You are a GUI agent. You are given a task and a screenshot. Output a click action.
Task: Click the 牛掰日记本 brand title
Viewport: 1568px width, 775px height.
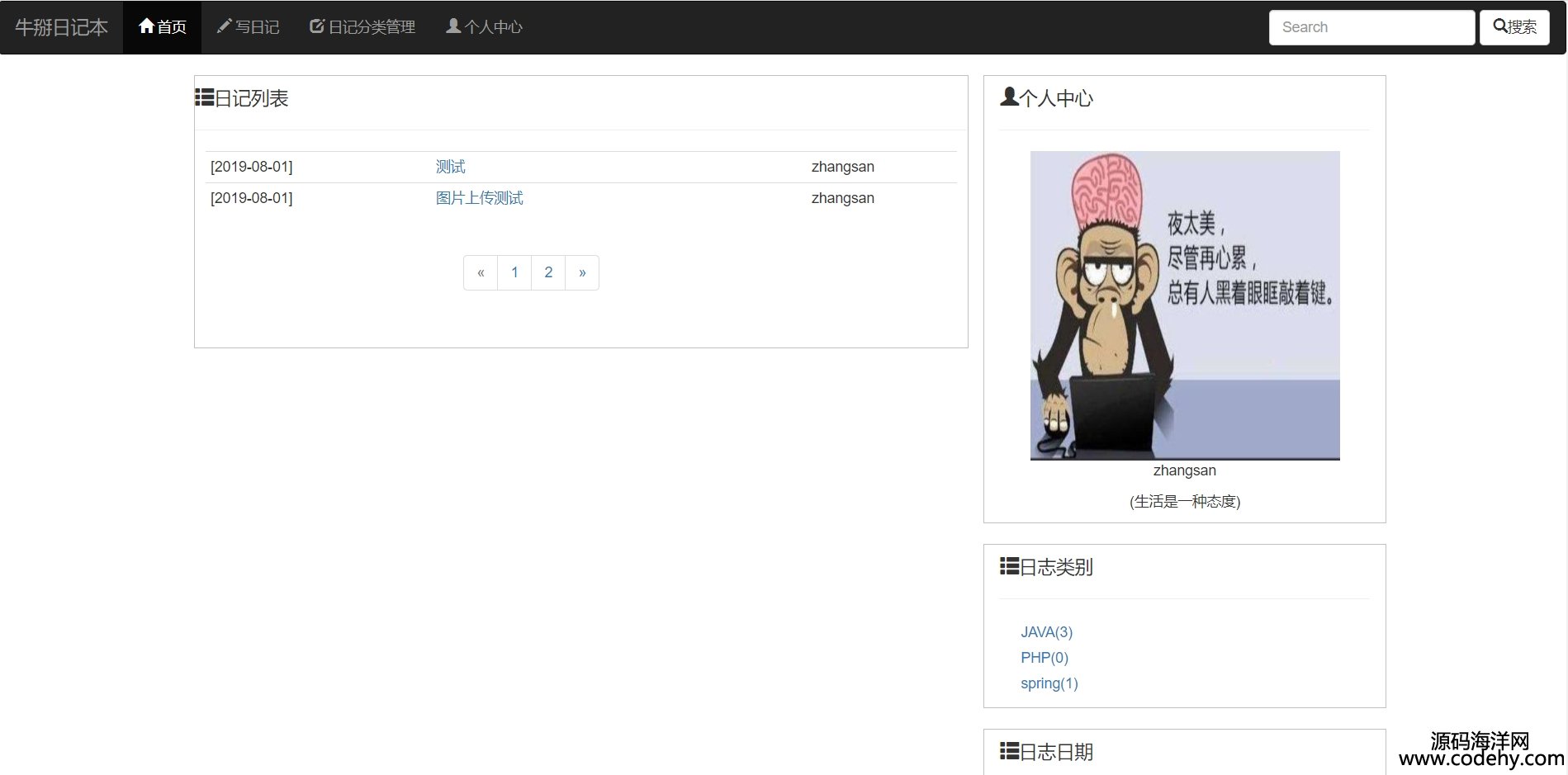click(x=61, y=27)
